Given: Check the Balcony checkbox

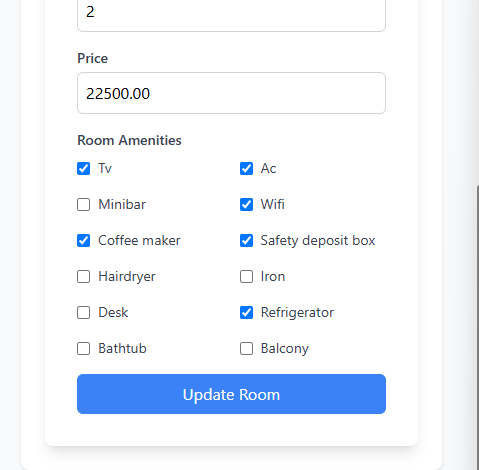Looking at the screenshot, I should click(x=246, y=348).
